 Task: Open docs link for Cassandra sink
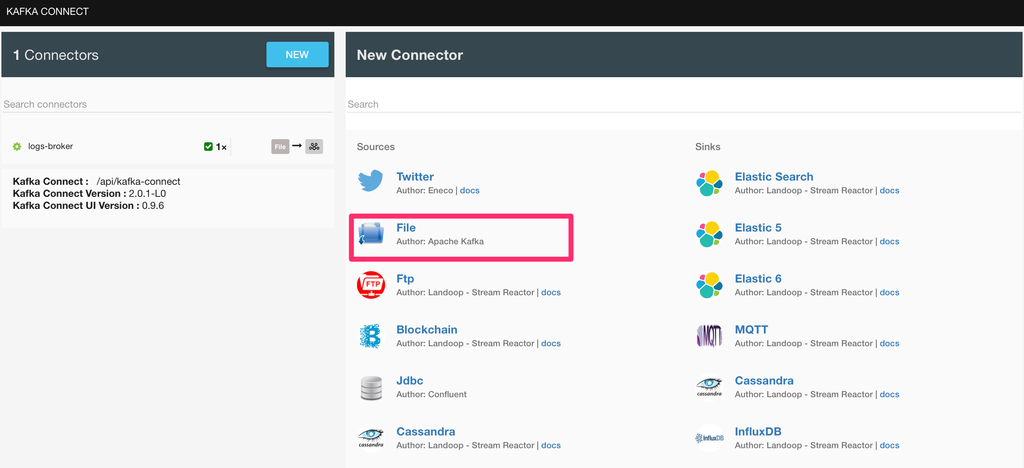coord(889,394)
